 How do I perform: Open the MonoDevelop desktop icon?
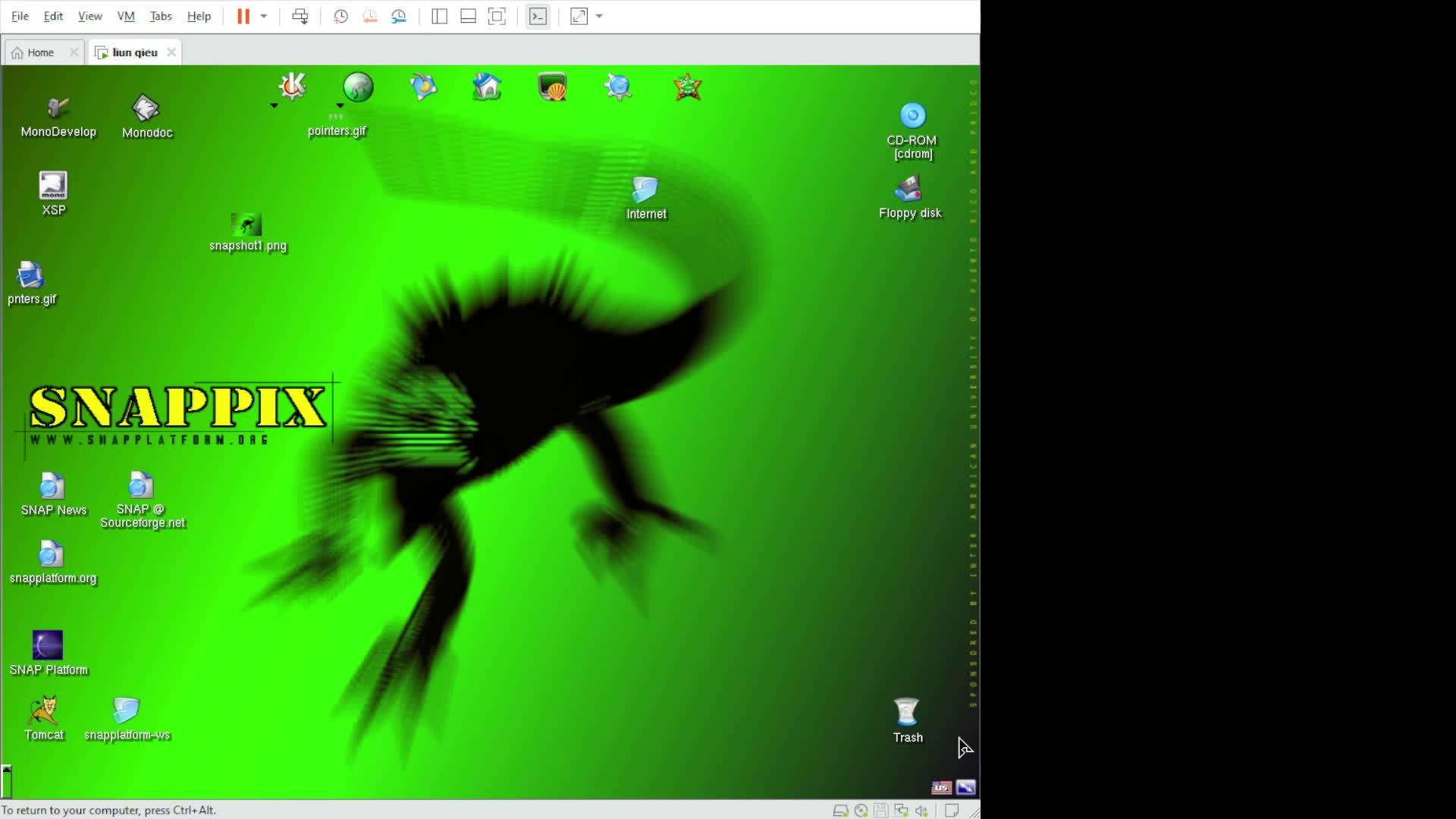(x=58, y=118)
